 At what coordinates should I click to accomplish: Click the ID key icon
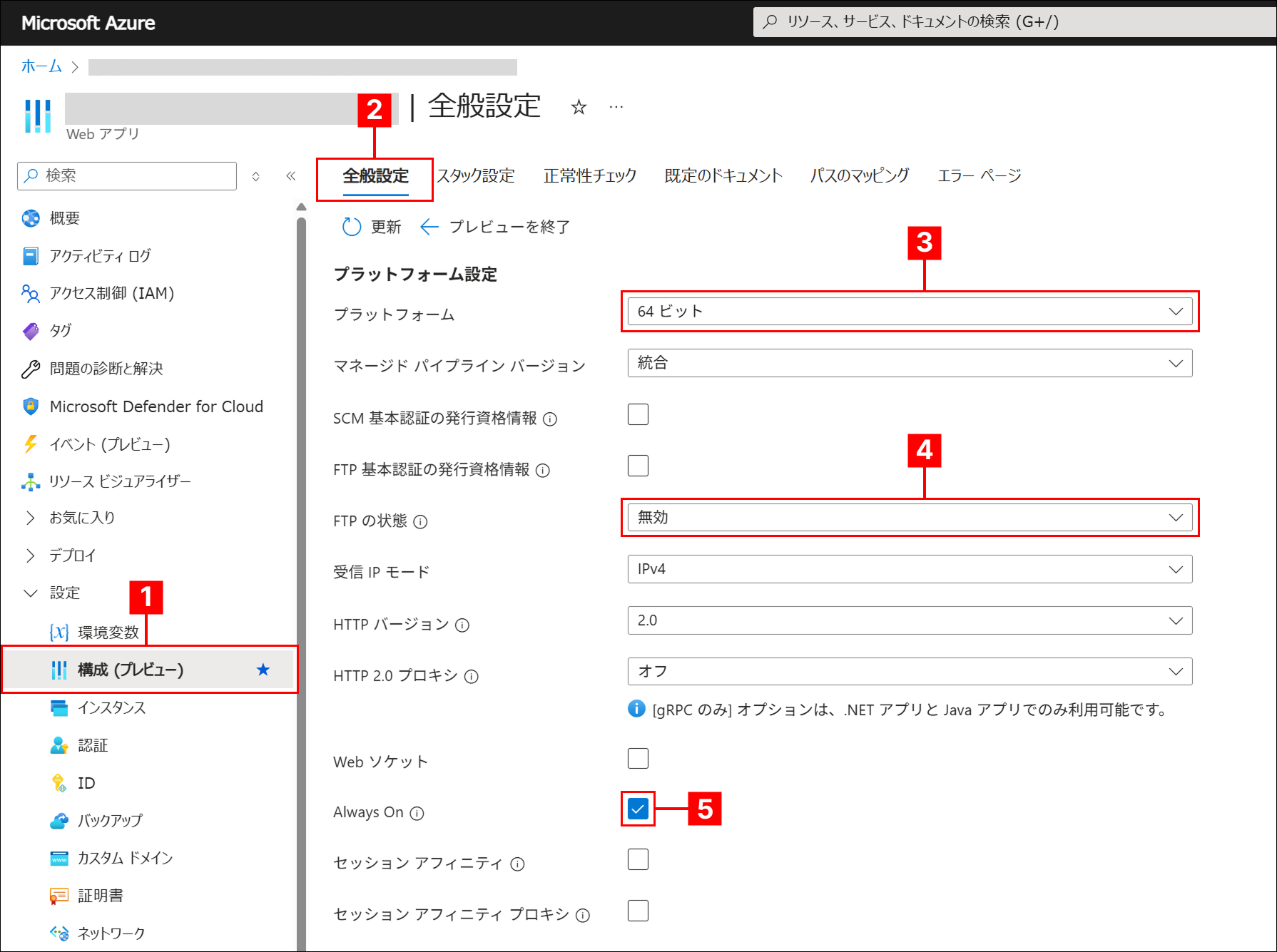point(59,783)
